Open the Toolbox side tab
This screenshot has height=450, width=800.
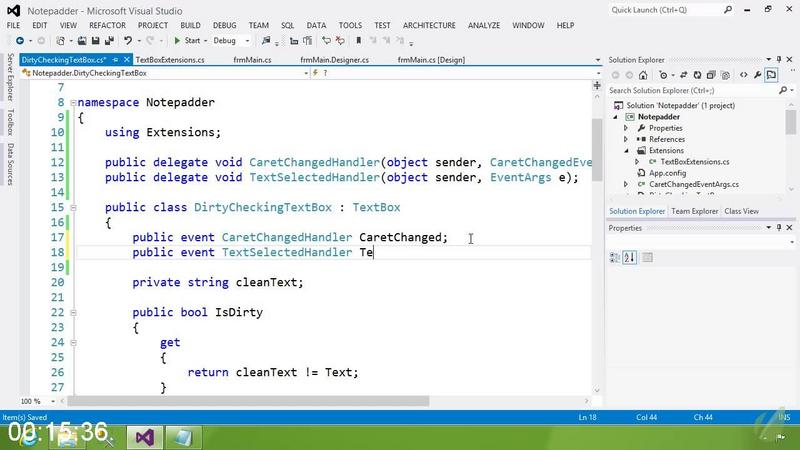[10, 122]
